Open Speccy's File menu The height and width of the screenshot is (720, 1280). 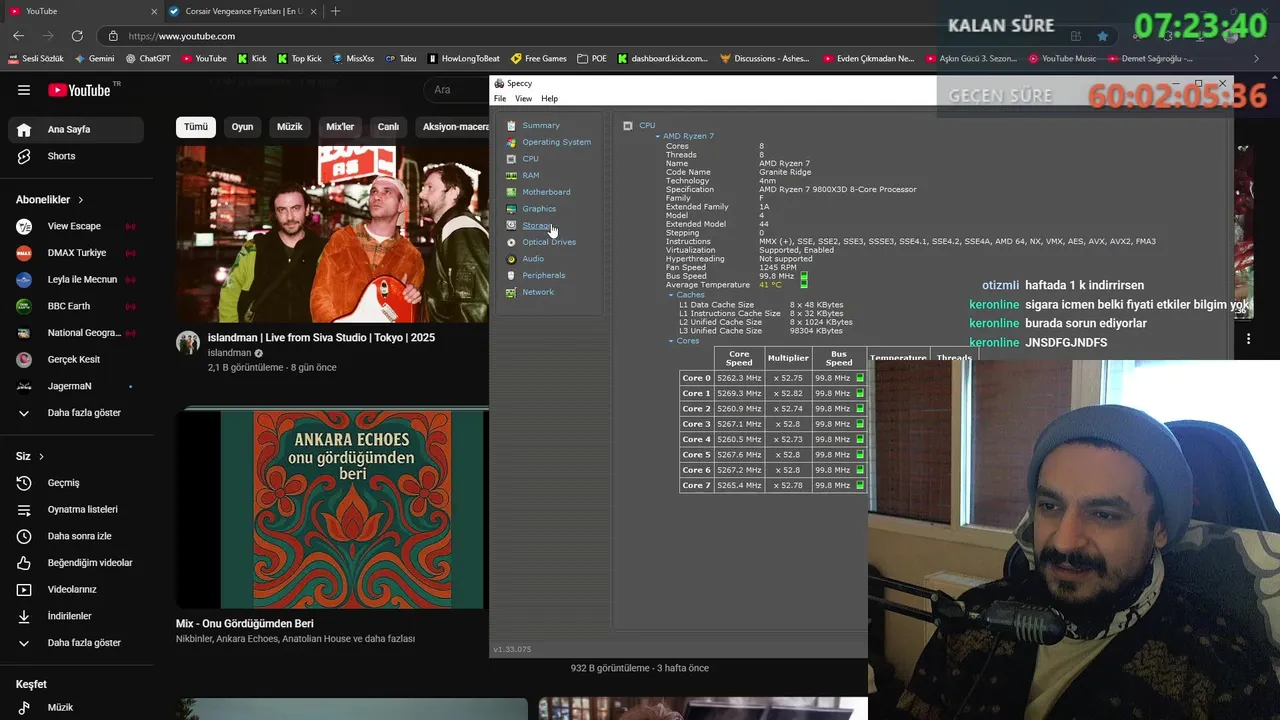500,99
